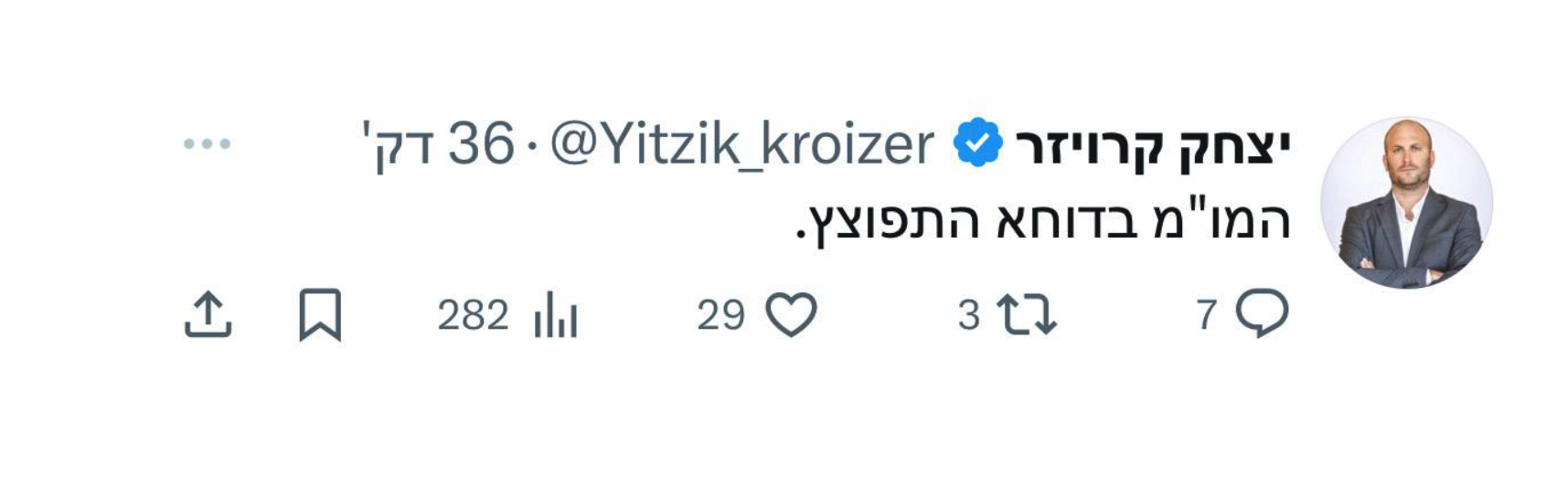The width and height of the screenshot is (1568, 497).
Task: Click the 36 דק' timestamp
Action: [437, 144]
